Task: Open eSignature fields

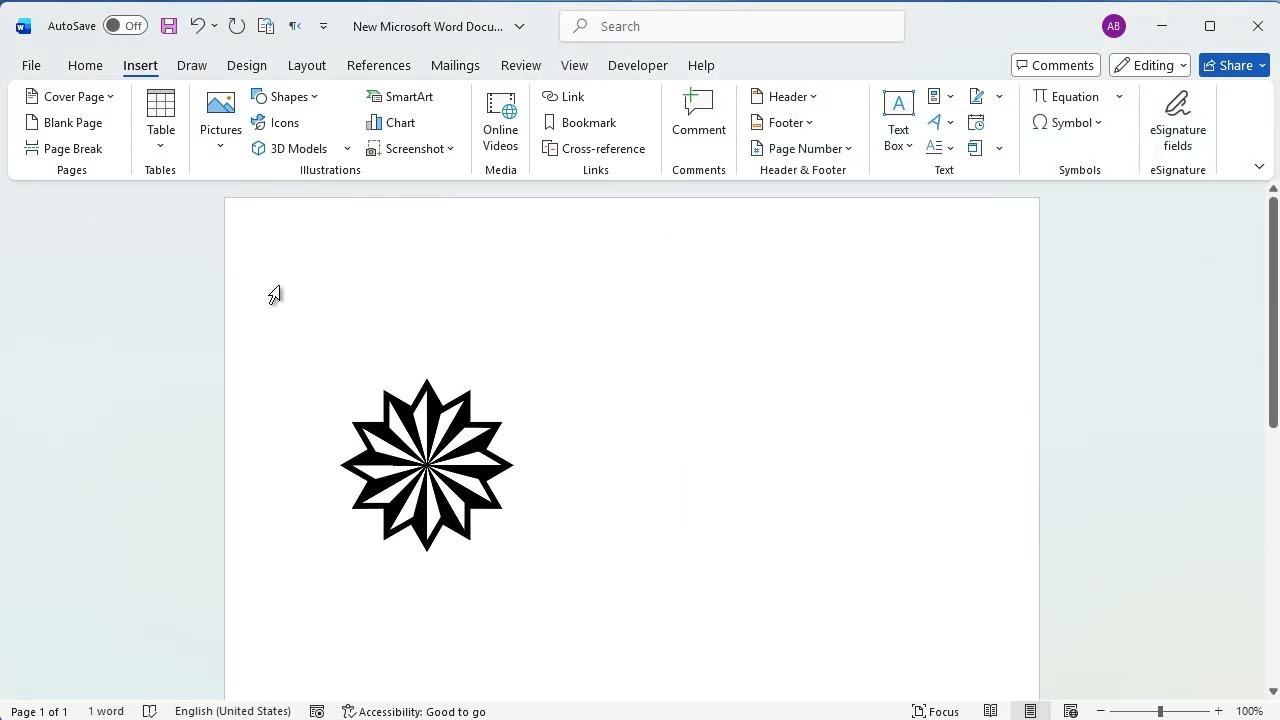Action: click(1178, 122)
